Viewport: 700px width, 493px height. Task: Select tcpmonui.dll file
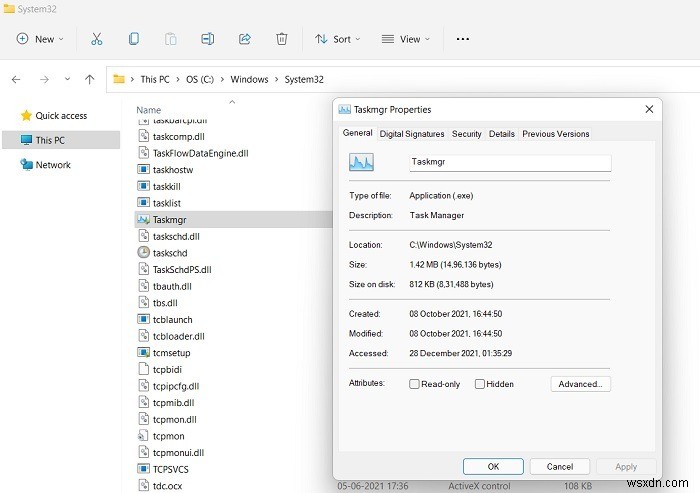pyautogui.click(x=178, y=453)
